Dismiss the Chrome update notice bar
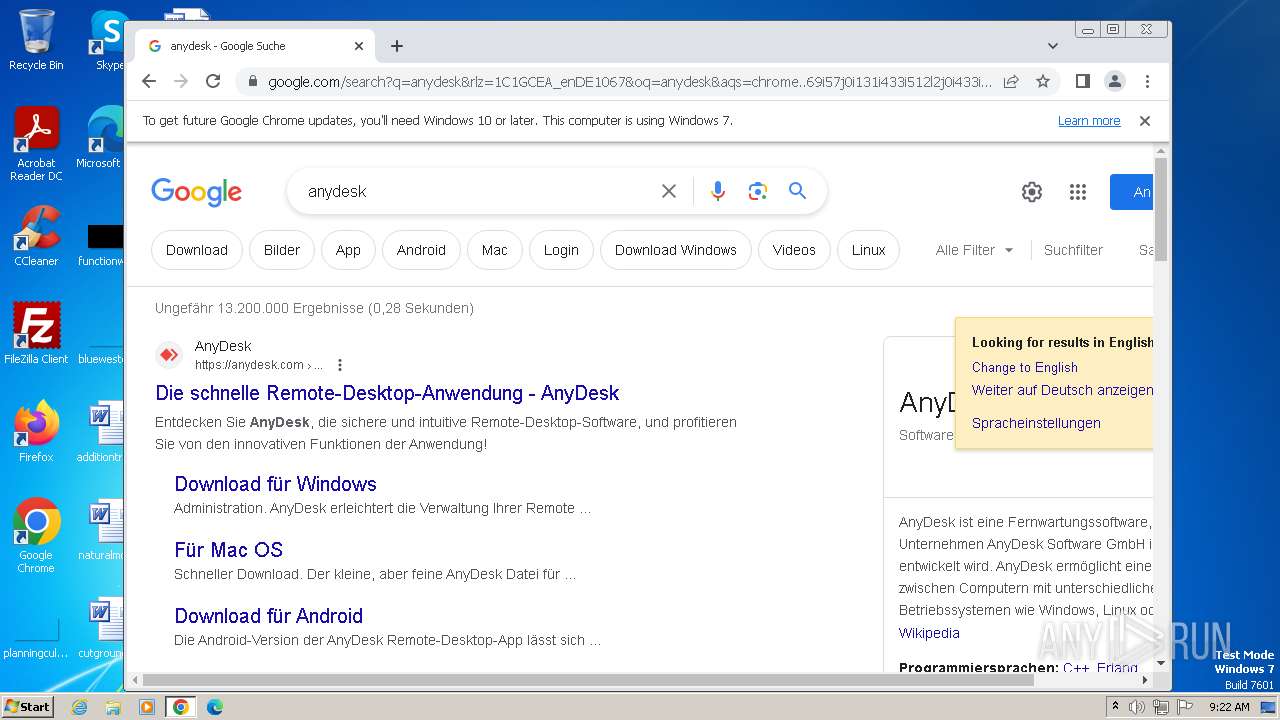Image resolution: width=1280 pixels, height=720 pixels. click(1145, 121)
